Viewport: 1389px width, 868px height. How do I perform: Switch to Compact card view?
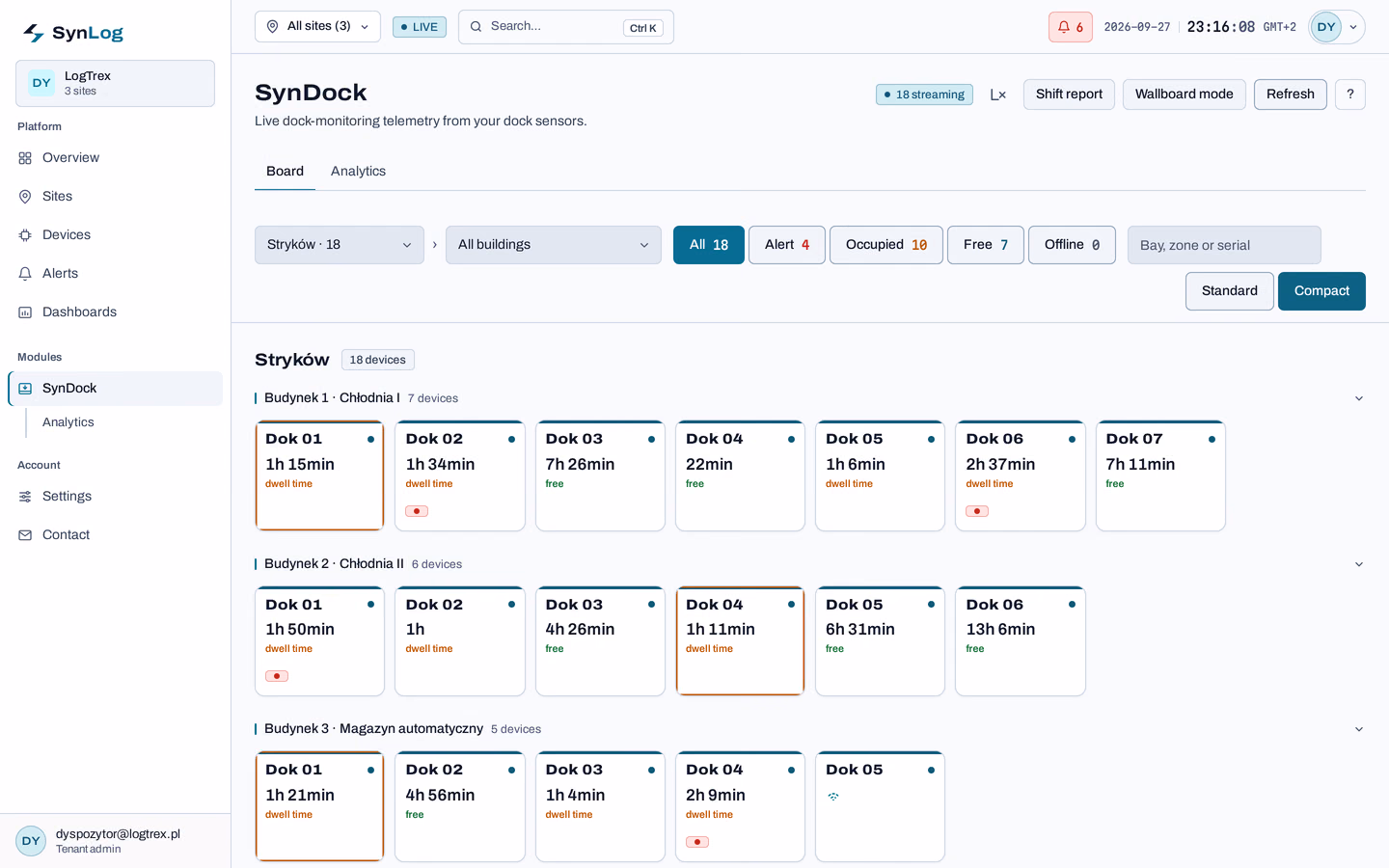pos(1321,291)
